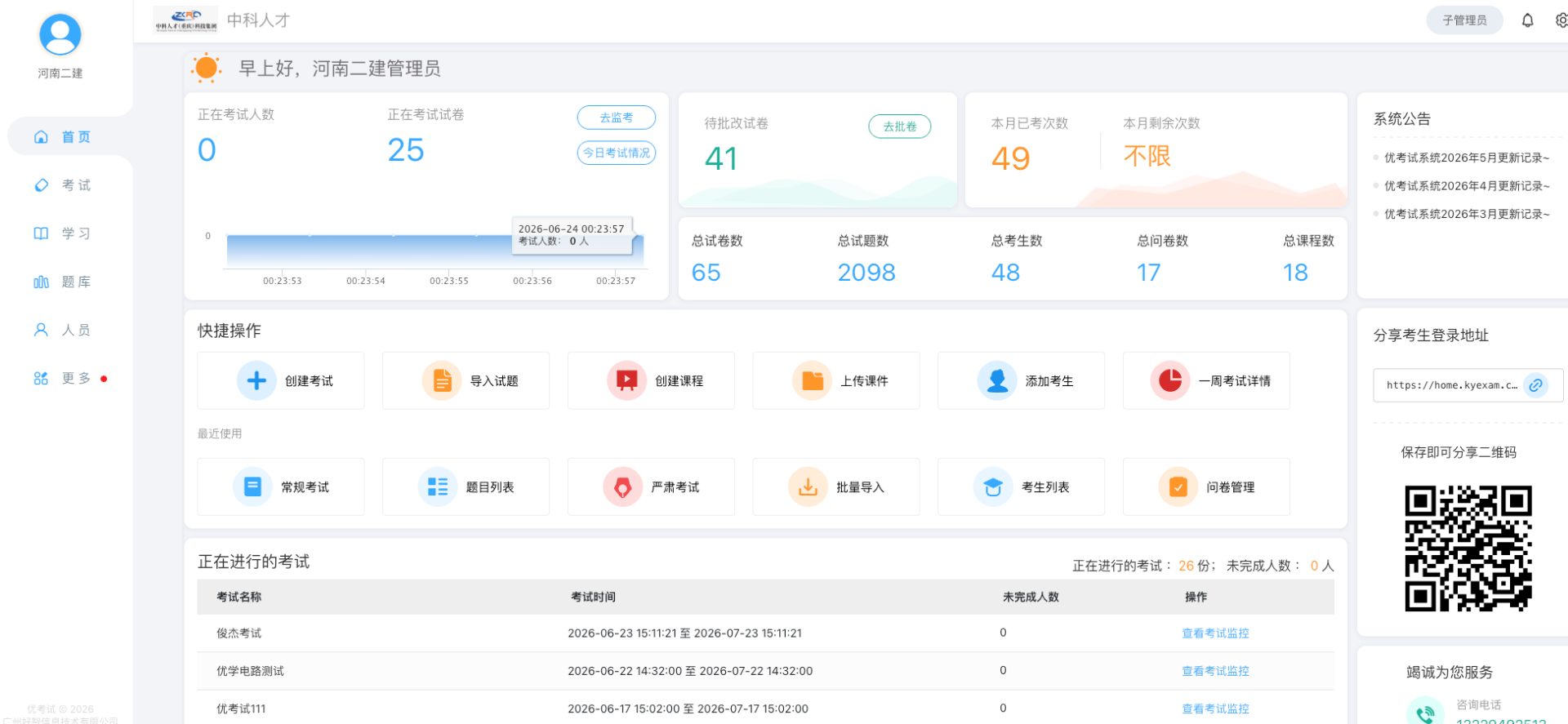Click the 考生列表 graduation cap icon
This screenshot has width=1568, height=724.
[993, 486]
